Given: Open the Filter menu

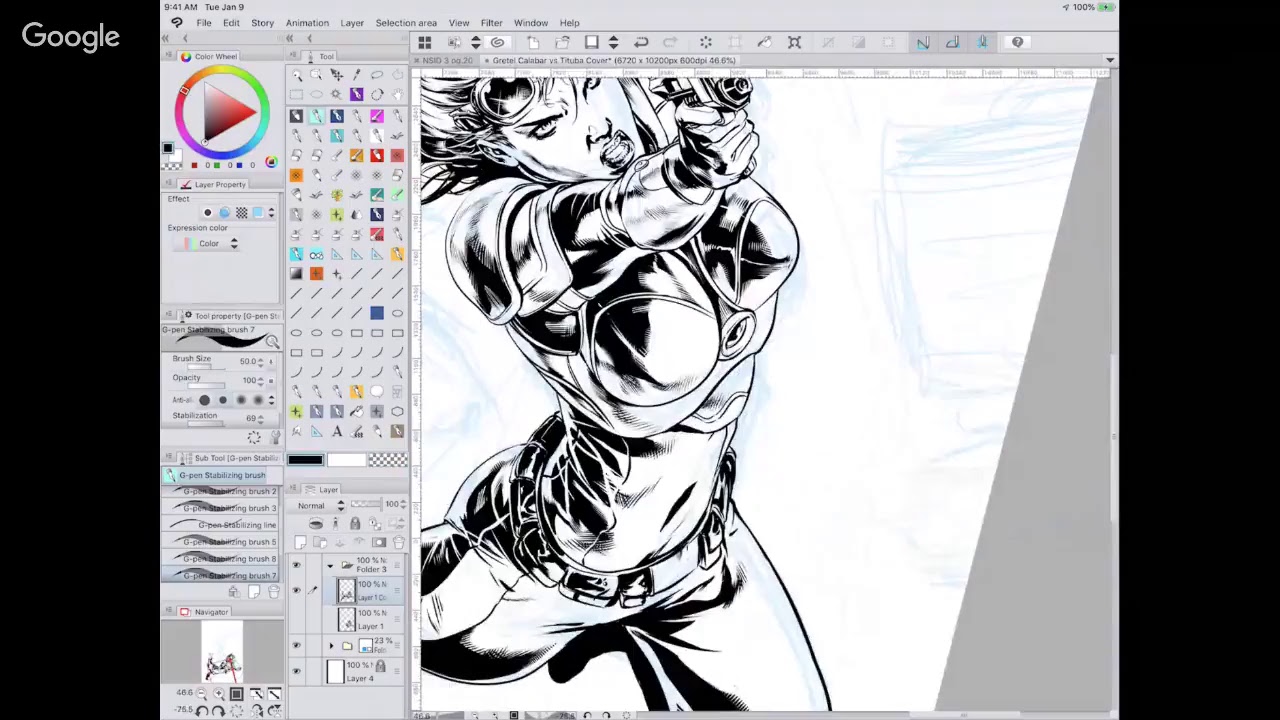Looking at the screenshot, I should [x=491, y=22].
